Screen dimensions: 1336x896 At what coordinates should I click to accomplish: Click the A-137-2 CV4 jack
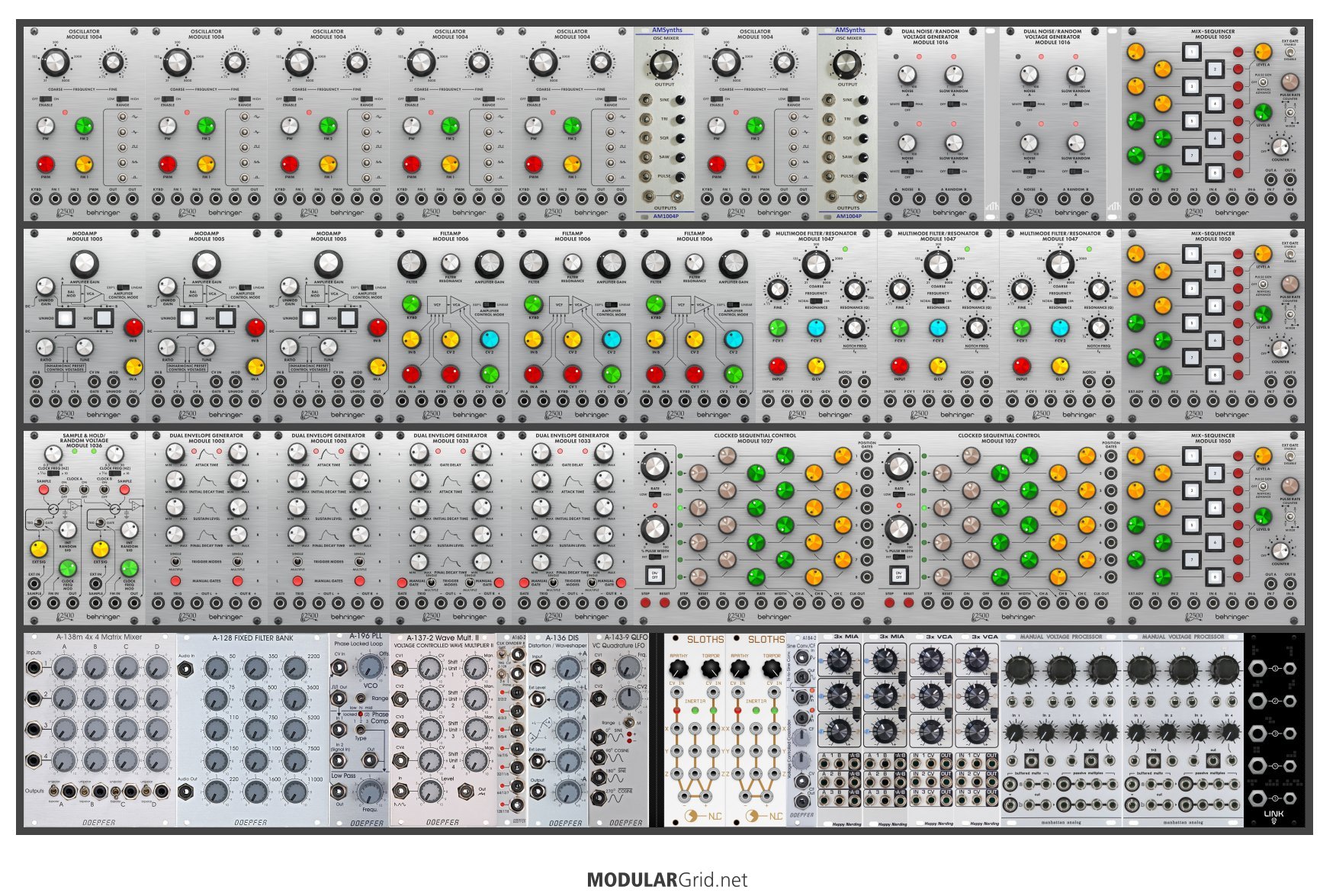pyautogui.click(x=400, y=760)
